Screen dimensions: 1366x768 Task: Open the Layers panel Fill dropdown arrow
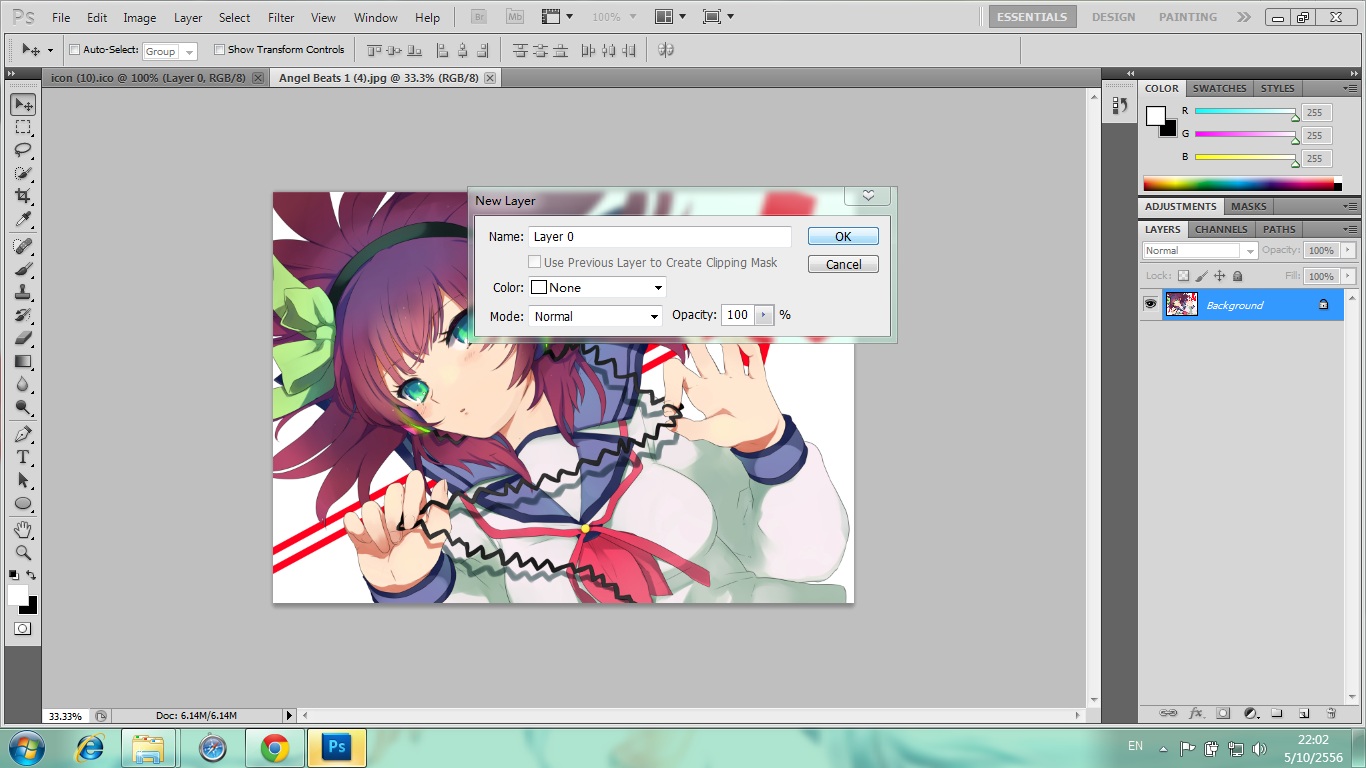click(x=1348, y=276)
